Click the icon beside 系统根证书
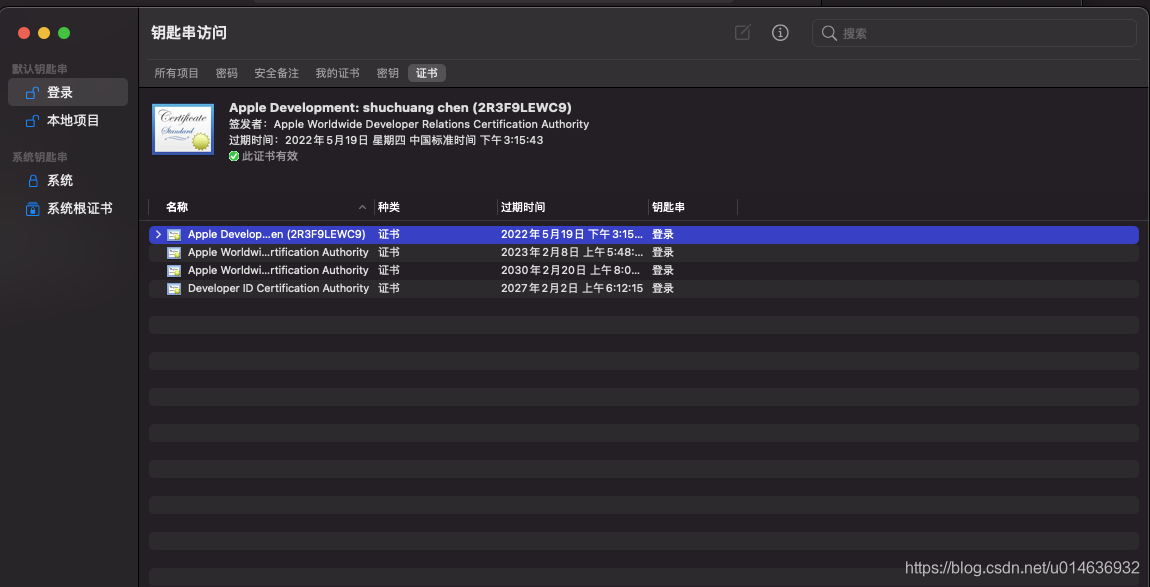Viewport: 1150px width, 587px height. (32, 208)
